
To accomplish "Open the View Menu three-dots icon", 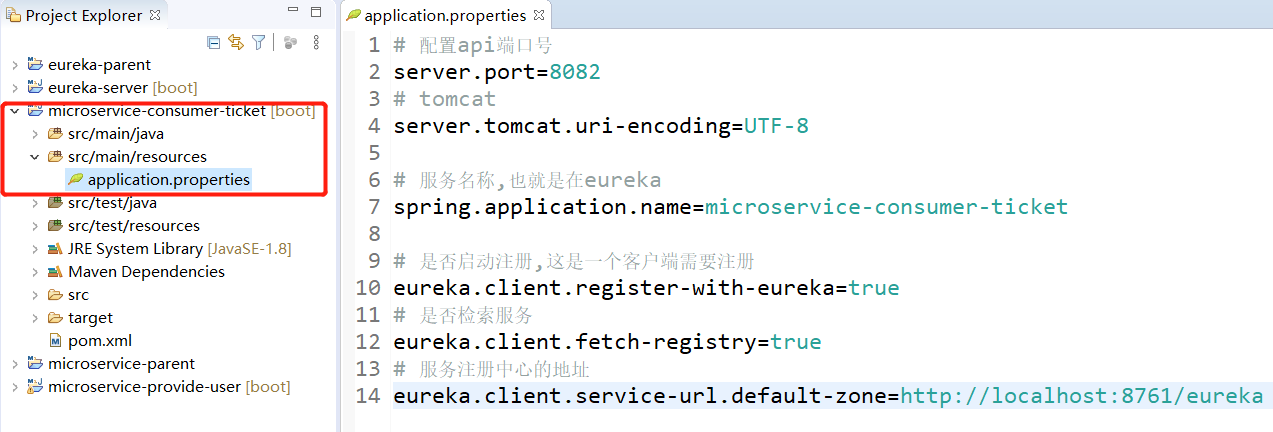I will coord(316,42).
